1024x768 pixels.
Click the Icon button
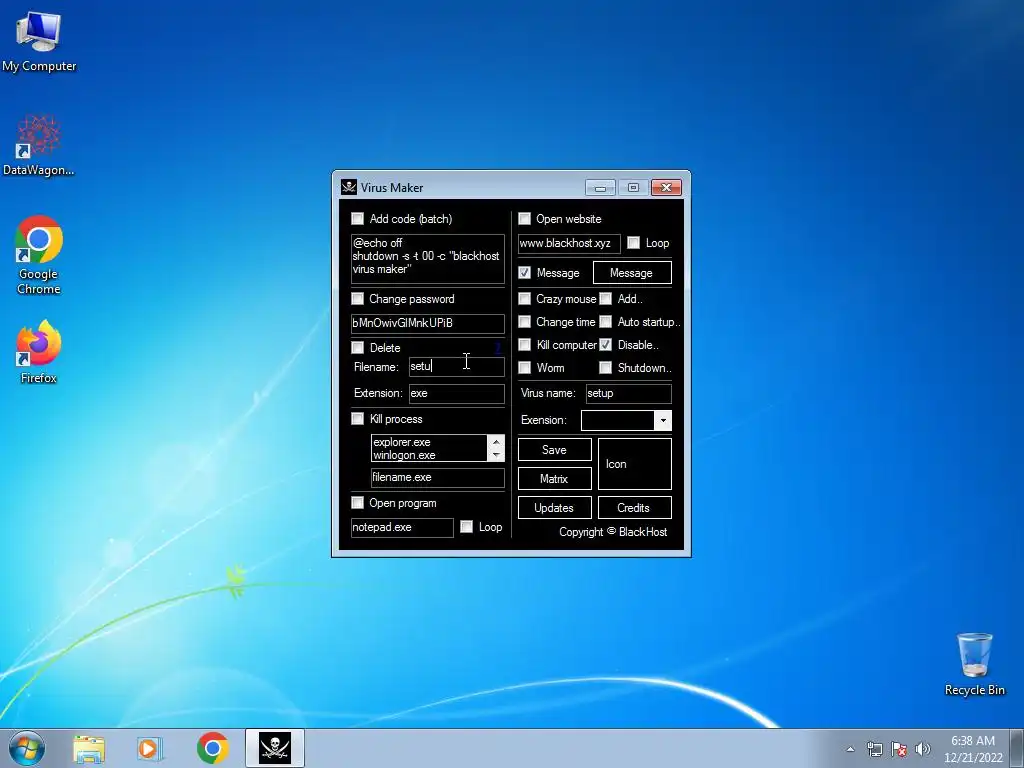pos(634,464)
